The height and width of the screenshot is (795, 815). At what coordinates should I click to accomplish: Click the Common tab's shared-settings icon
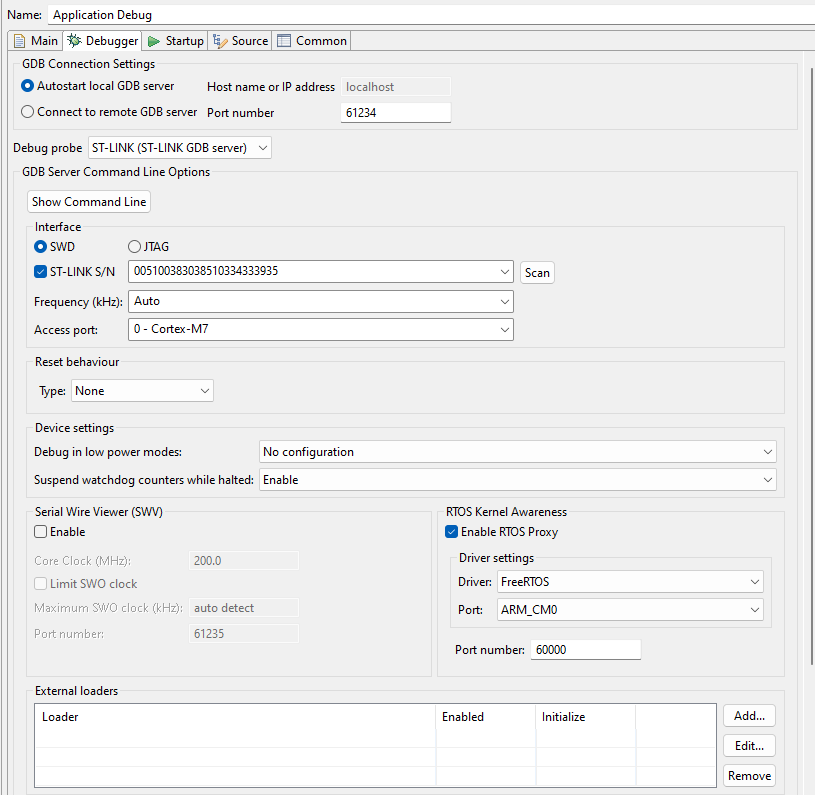pos(283,40)
